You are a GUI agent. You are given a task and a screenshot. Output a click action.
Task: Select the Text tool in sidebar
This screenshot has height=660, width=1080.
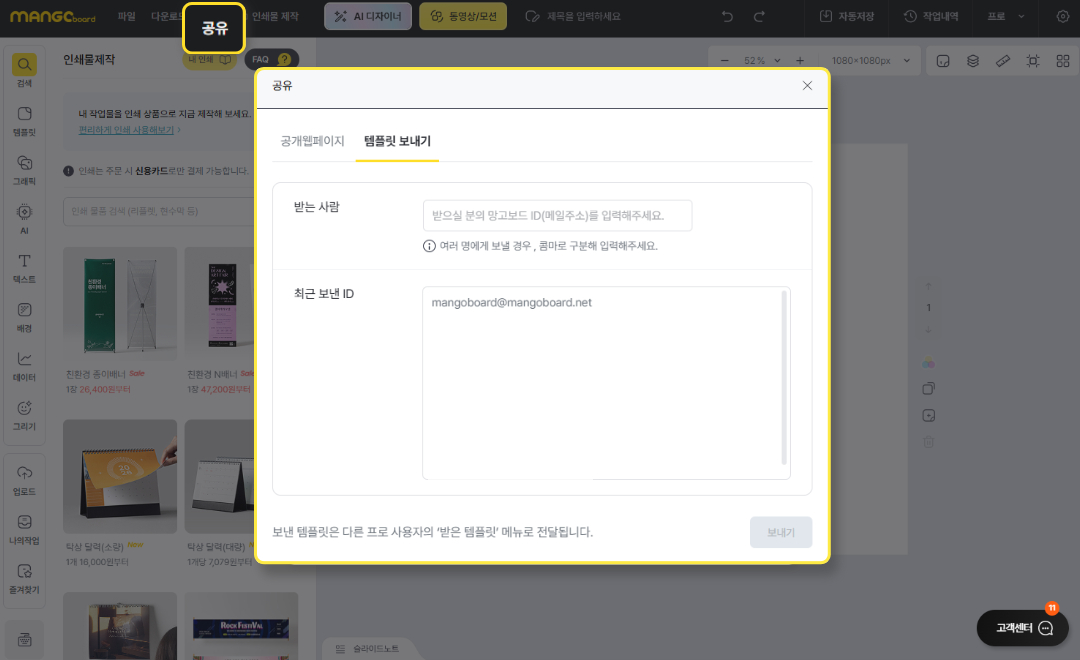pos(25,265)
